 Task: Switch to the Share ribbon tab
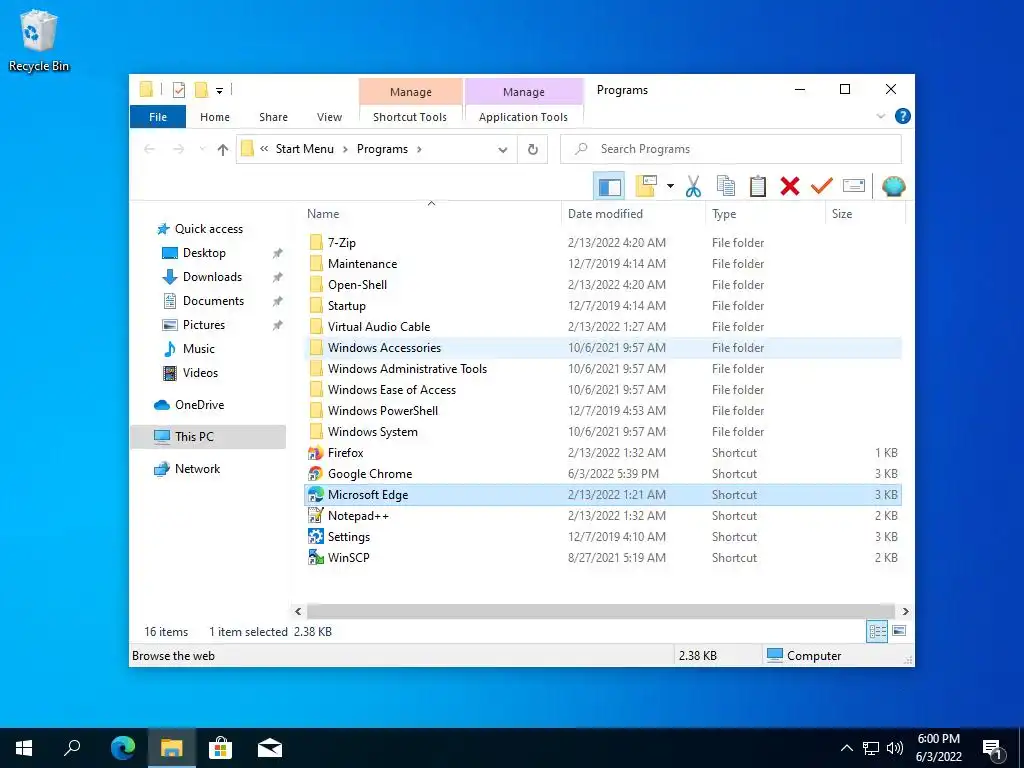pyautogui.click(x=273, y=117)
